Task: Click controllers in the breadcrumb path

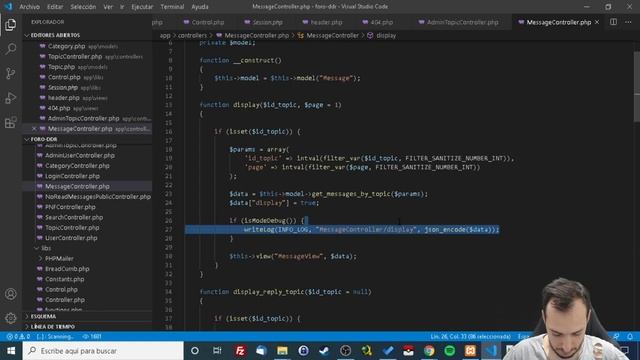Action: pyautogui.click(x=192, y=36)
